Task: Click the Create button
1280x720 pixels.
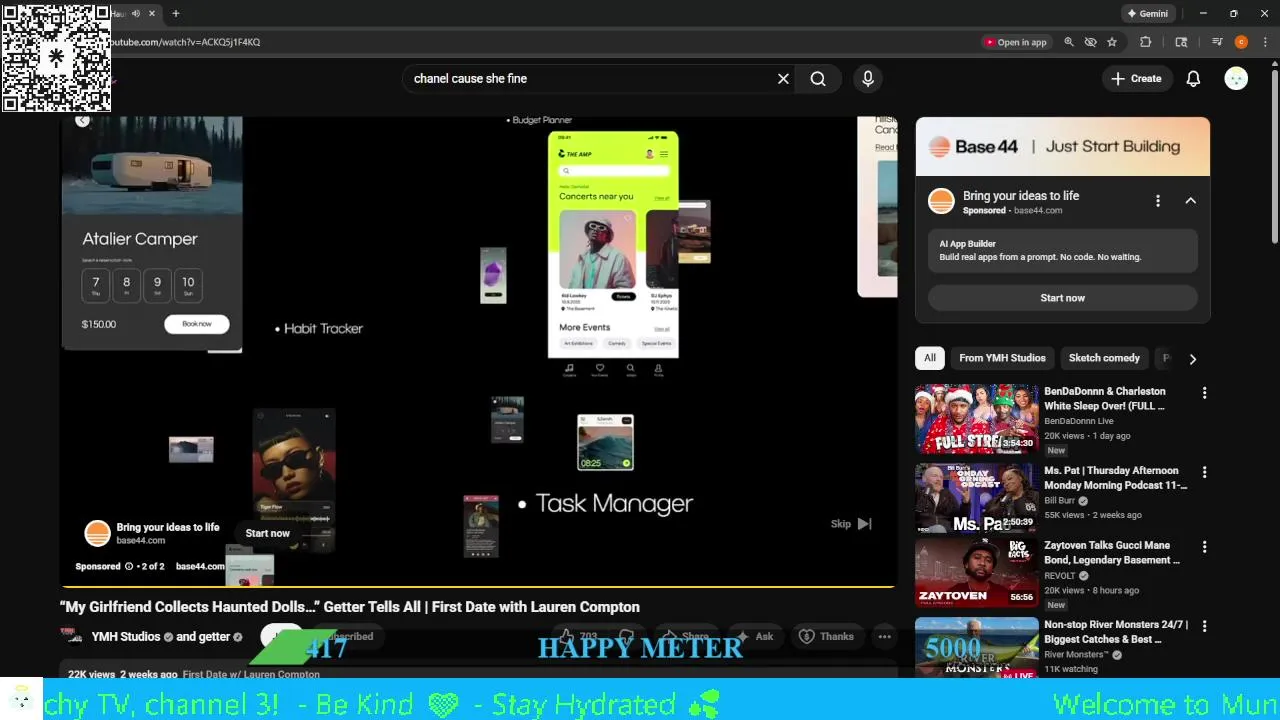Action: (x=1136, y=79)
